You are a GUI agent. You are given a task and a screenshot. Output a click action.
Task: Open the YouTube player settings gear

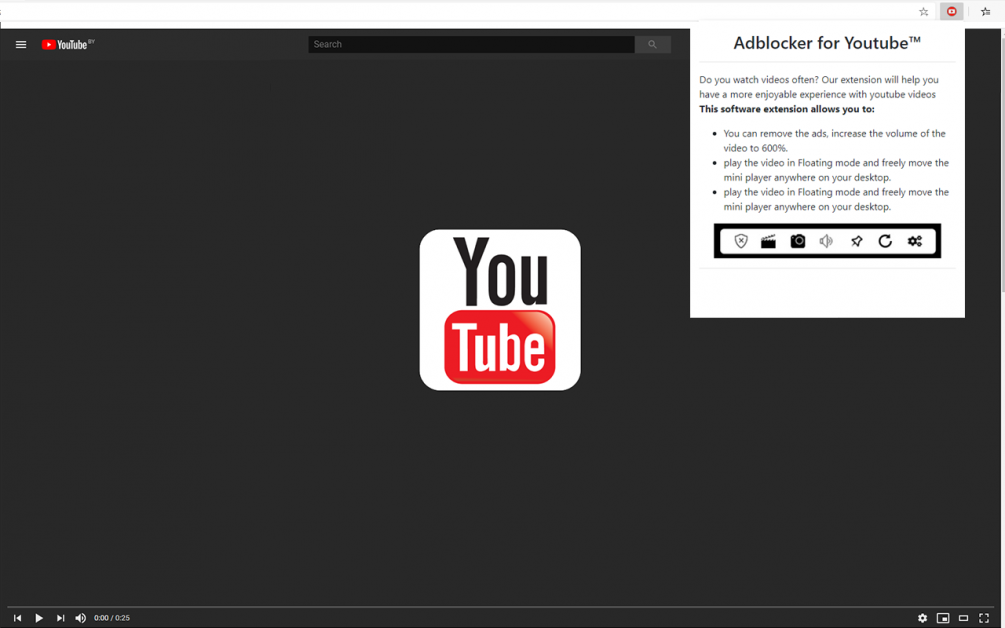(923, 618)
